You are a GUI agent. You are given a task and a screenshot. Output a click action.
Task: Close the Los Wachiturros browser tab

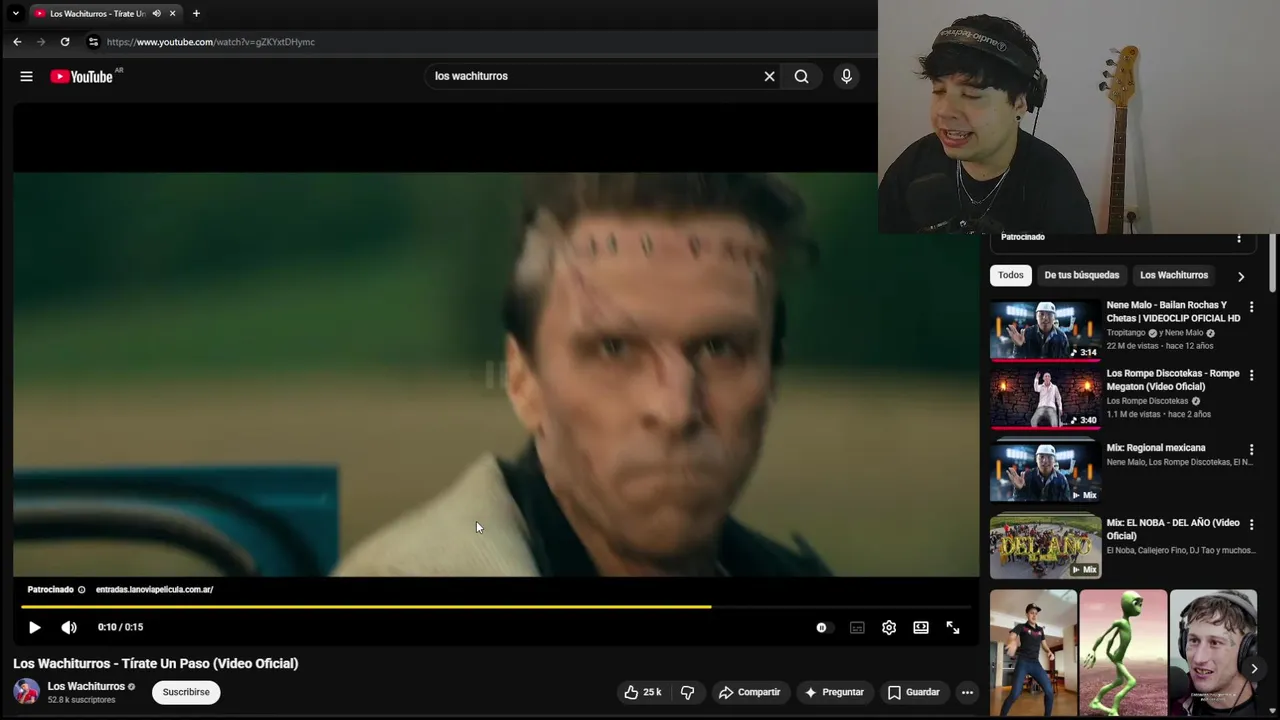click(172, 14)
